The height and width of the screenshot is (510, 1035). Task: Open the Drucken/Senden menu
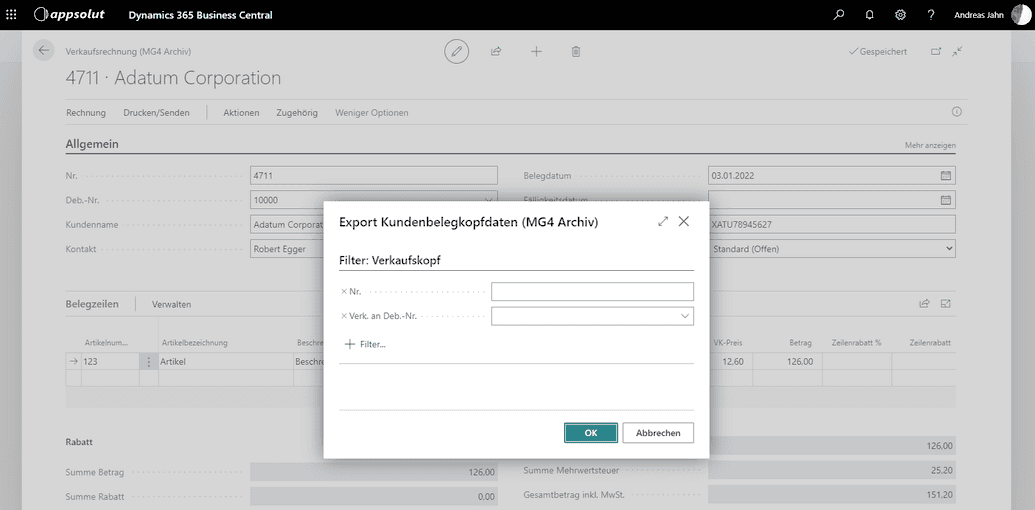156,113
